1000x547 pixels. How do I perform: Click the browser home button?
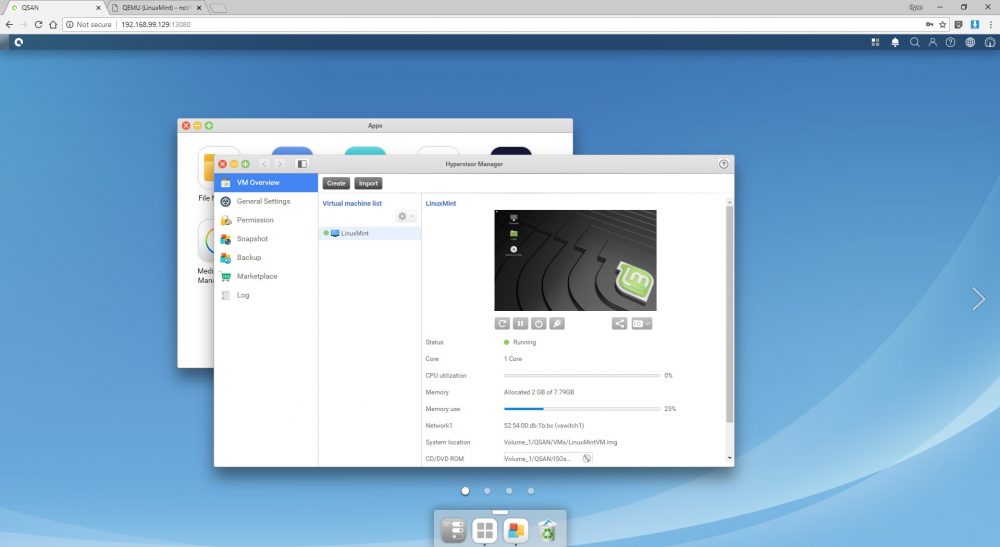pyautogui.click(x=53, y=24)
